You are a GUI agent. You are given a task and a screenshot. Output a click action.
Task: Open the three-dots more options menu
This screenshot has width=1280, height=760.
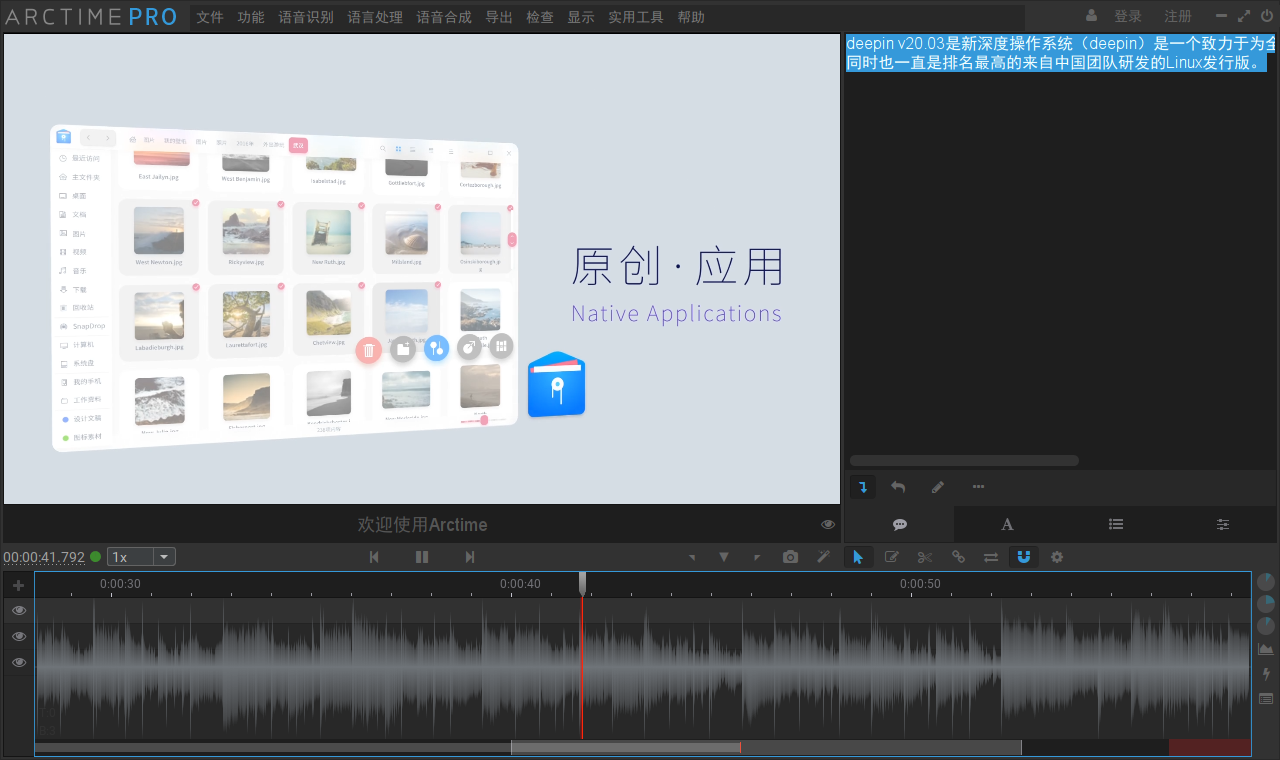(x=978, y=487)
